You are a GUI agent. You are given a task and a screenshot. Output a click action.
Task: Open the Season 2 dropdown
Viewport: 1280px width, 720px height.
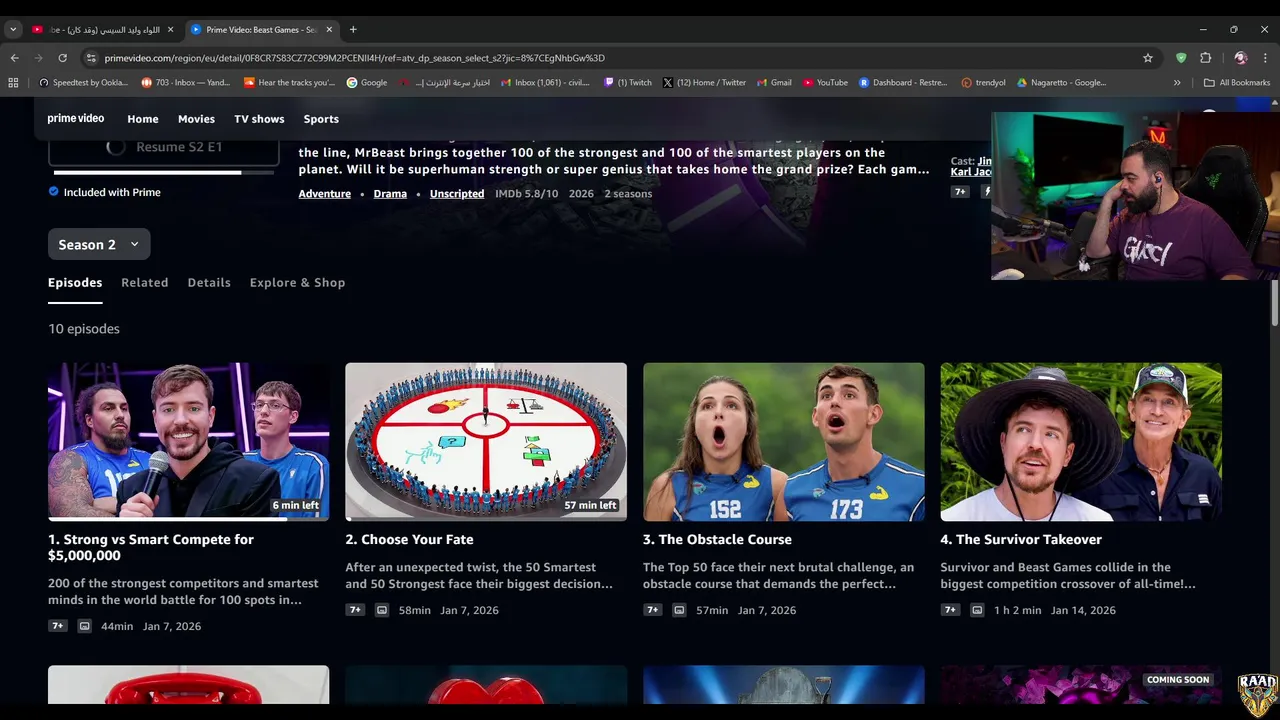click(99, 244)
